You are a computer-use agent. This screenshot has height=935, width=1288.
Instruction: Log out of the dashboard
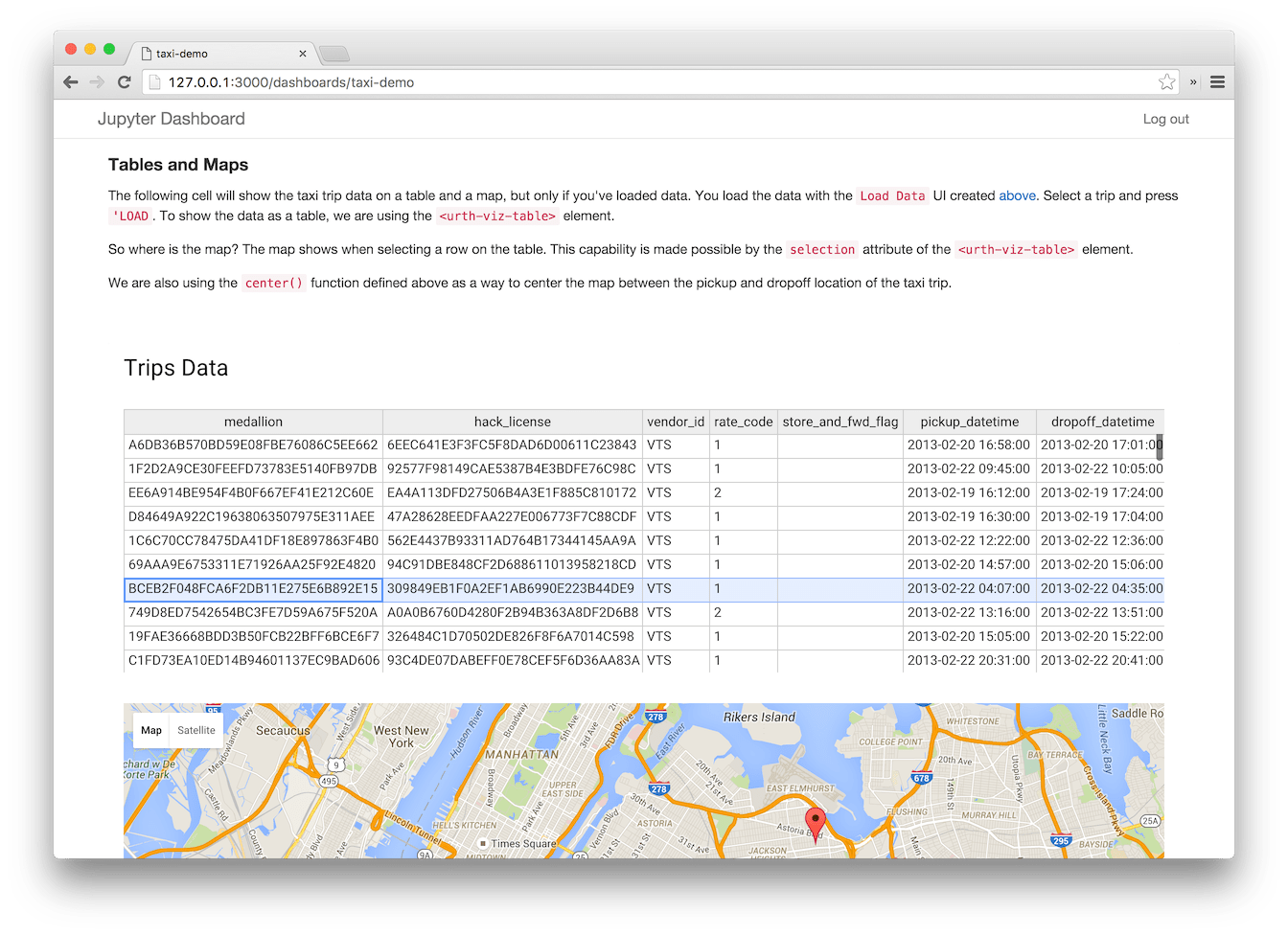[x=1165, y=119]
